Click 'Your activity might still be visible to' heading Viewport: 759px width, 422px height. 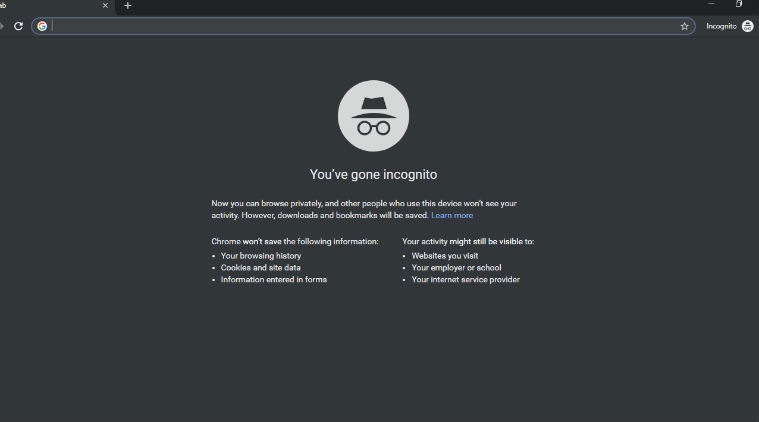tap(468, 241)
